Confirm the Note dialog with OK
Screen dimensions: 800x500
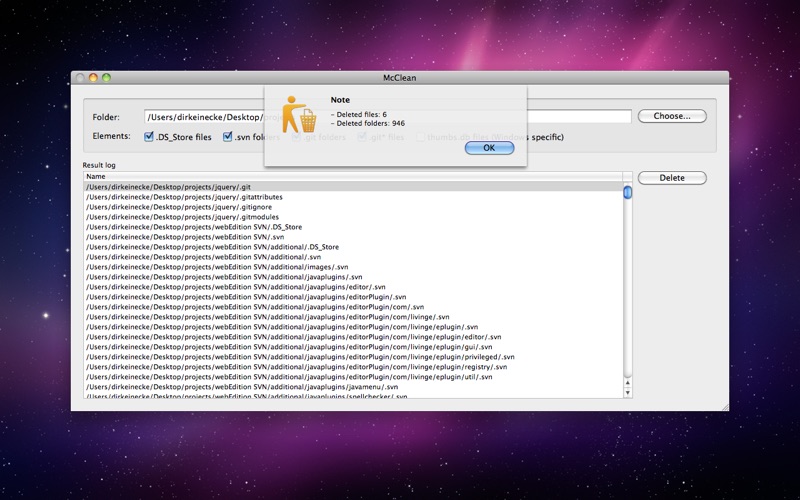point(489,148)
